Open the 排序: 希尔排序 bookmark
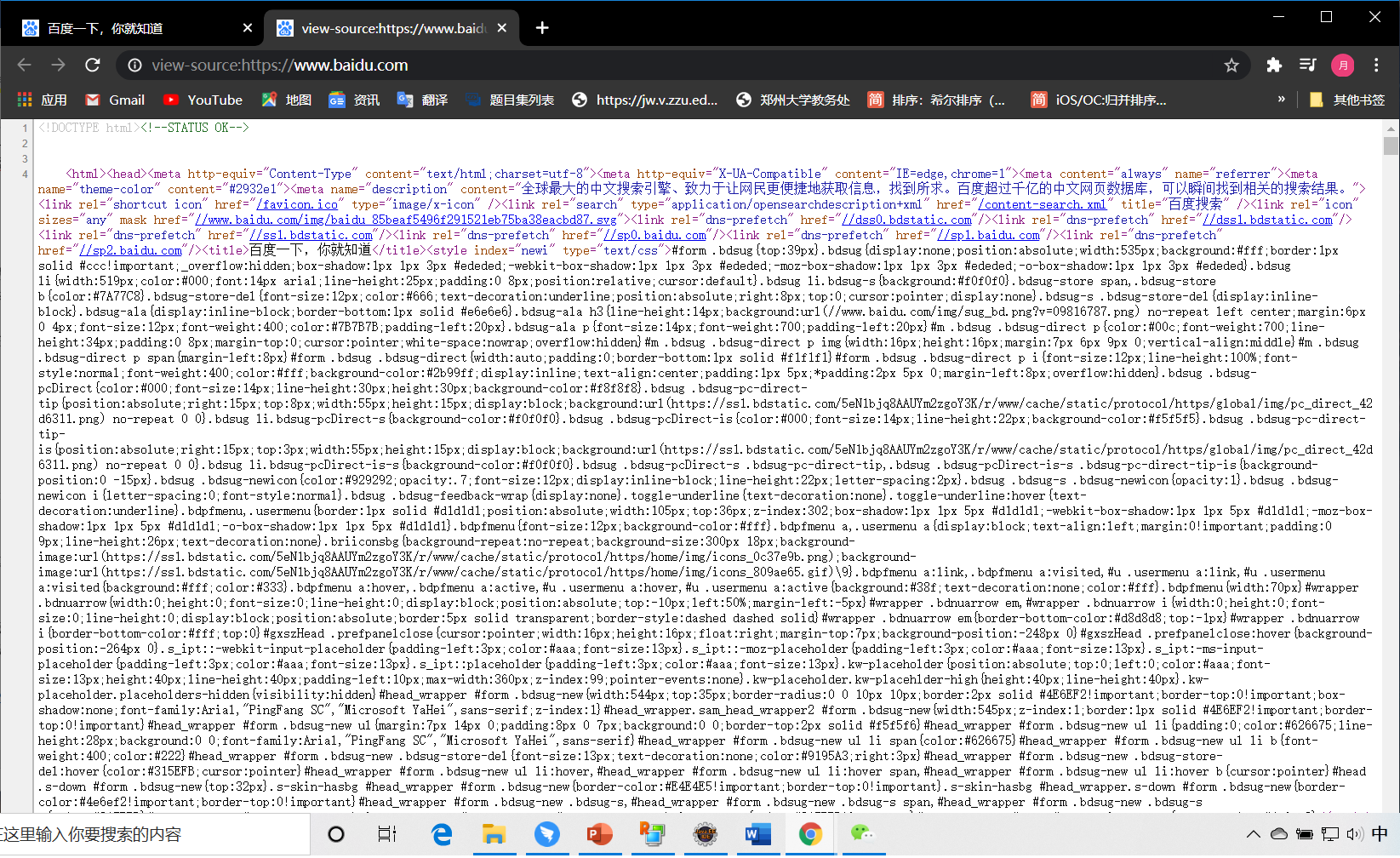The height and width of the screenshot is (858, 1400). (x=936, y=100)
